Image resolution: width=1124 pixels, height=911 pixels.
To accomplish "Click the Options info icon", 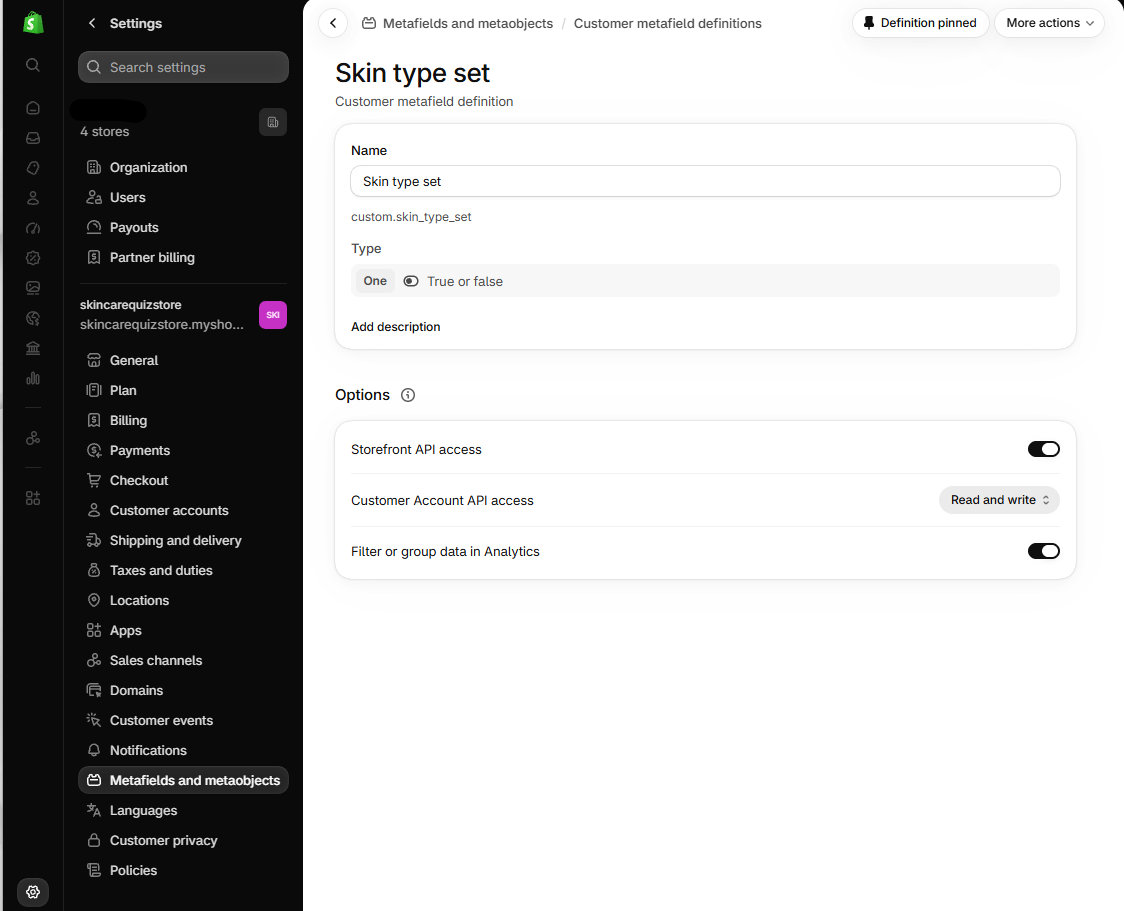I will pyautogui.click(x=408, y=395).
